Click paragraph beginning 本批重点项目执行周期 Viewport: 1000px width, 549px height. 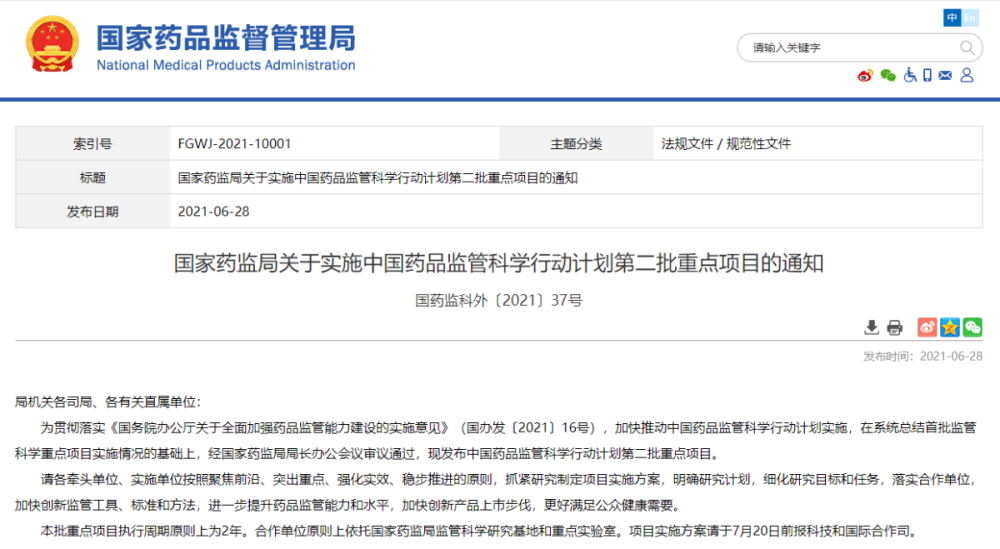point(482,531)
